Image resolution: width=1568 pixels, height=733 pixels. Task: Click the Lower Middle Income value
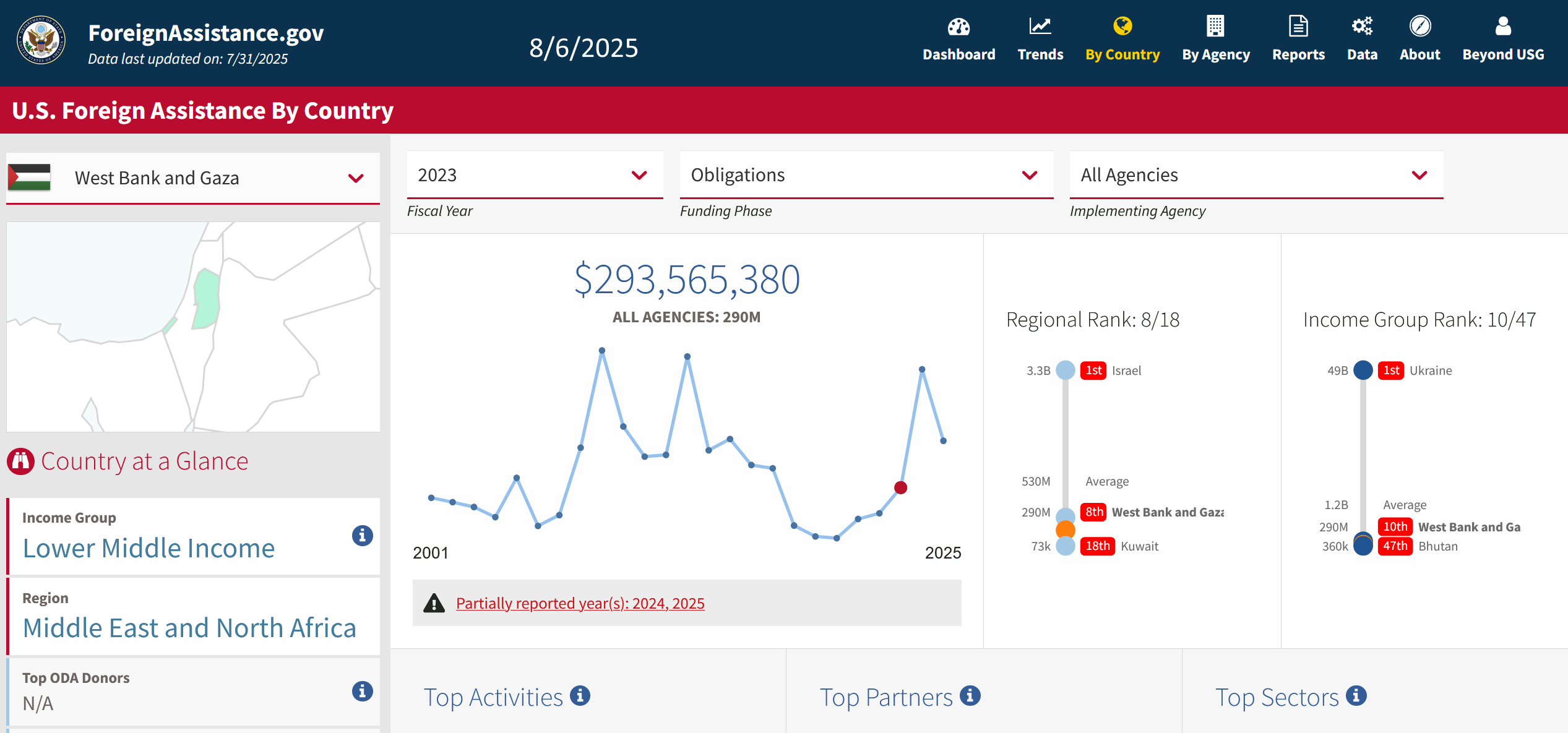click(x=149, y=548)
